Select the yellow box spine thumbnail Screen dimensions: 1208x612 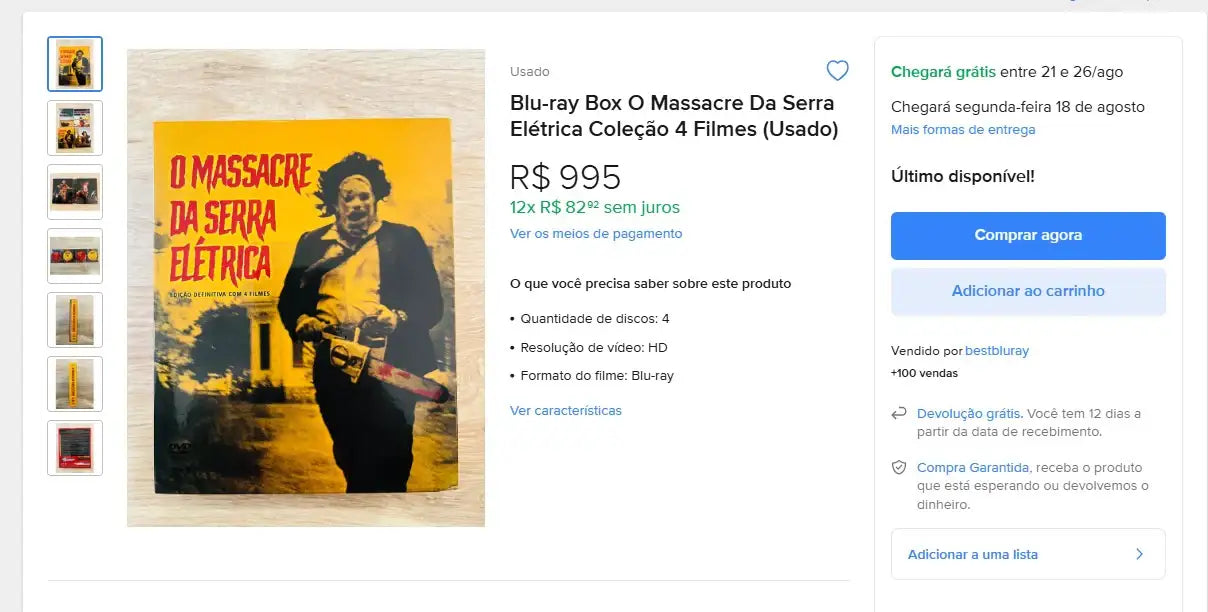(75, 320)
